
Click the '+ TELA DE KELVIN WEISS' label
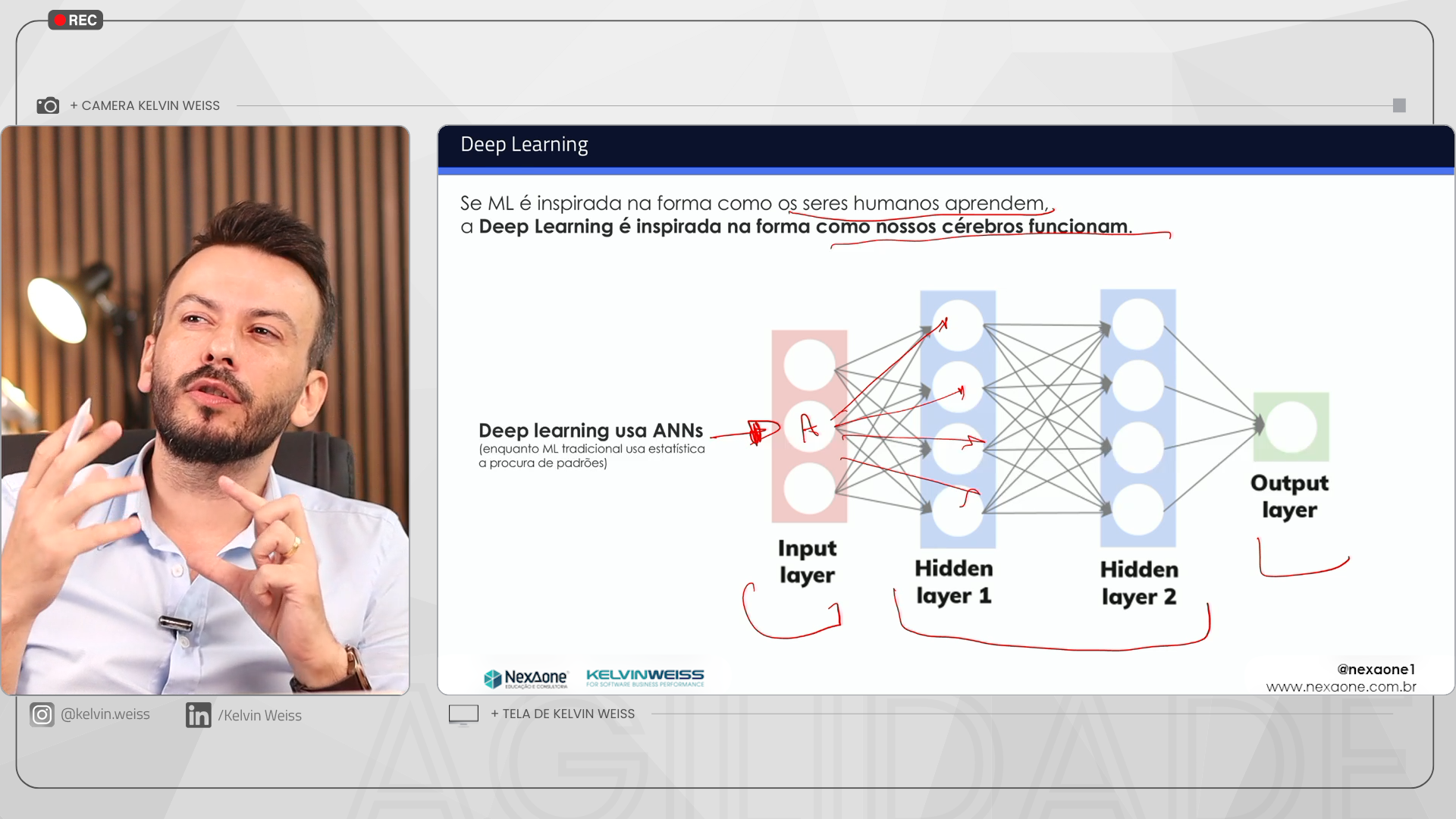point(563,714)
